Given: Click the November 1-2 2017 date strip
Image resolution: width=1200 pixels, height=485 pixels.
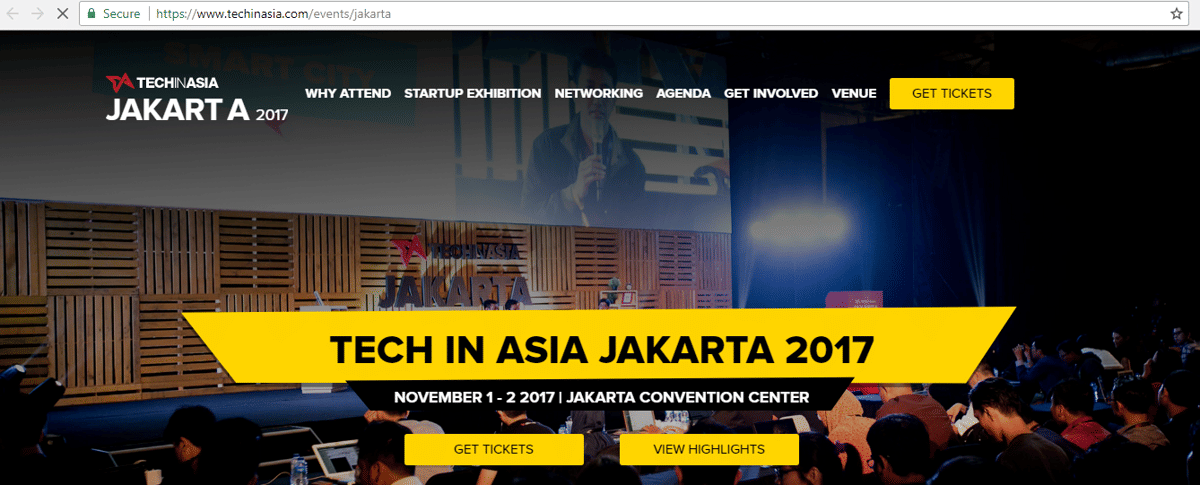Looking at the screenshot, I should 601,397.
